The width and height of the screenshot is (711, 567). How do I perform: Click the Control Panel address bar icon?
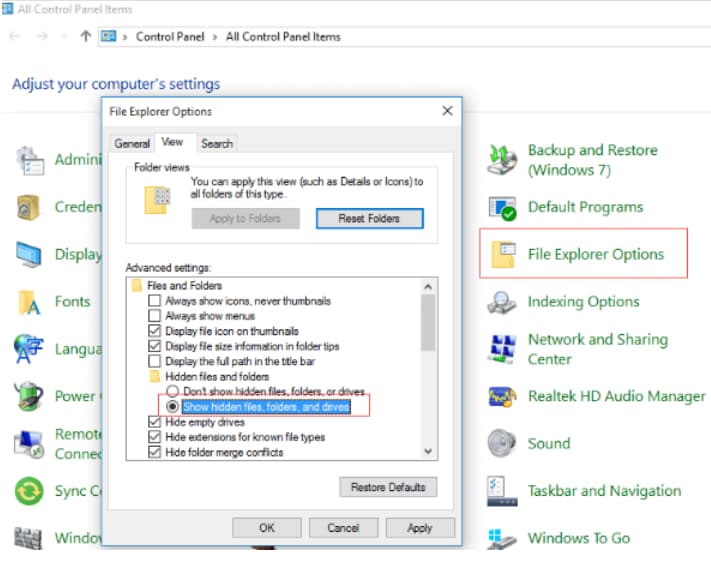click(108, 36)
